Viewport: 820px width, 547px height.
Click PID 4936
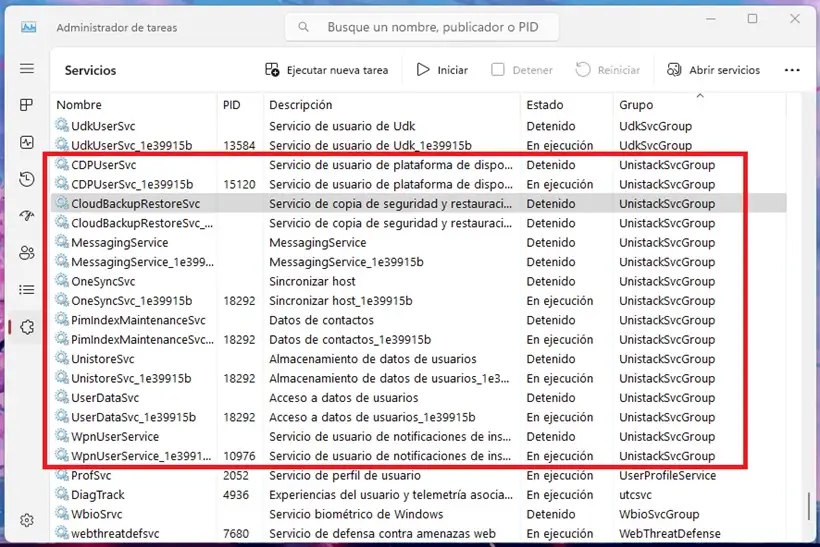pyautogui.click(x=235, y=495)
